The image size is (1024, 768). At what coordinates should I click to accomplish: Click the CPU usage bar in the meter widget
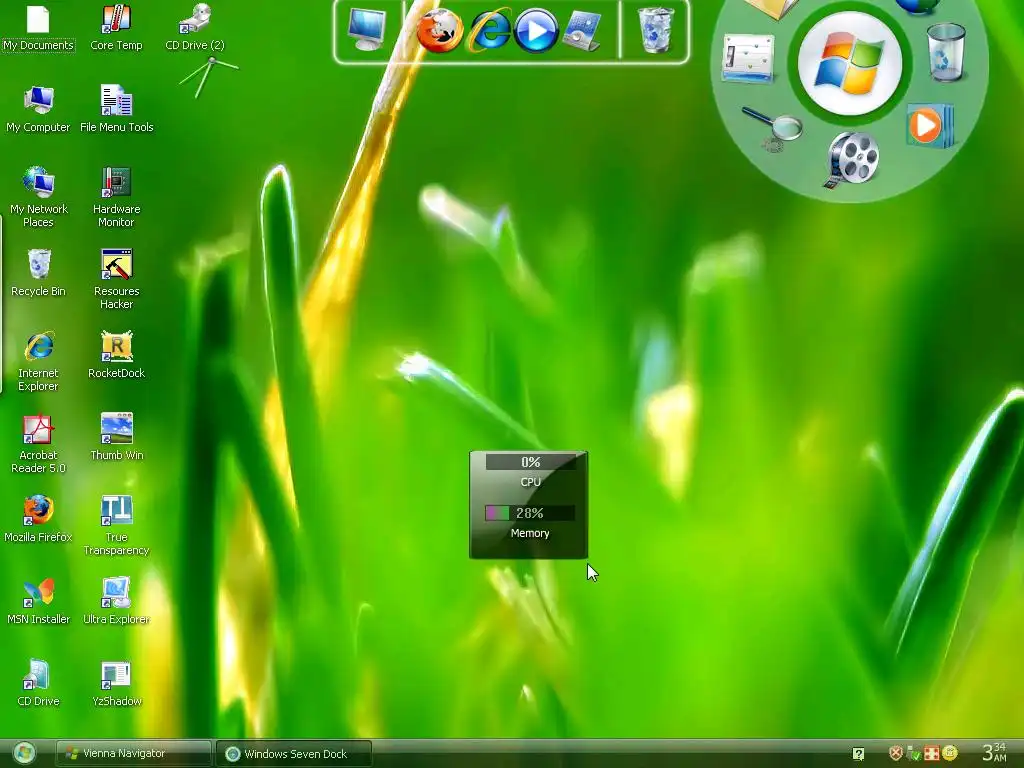click(x=530, y=462)
